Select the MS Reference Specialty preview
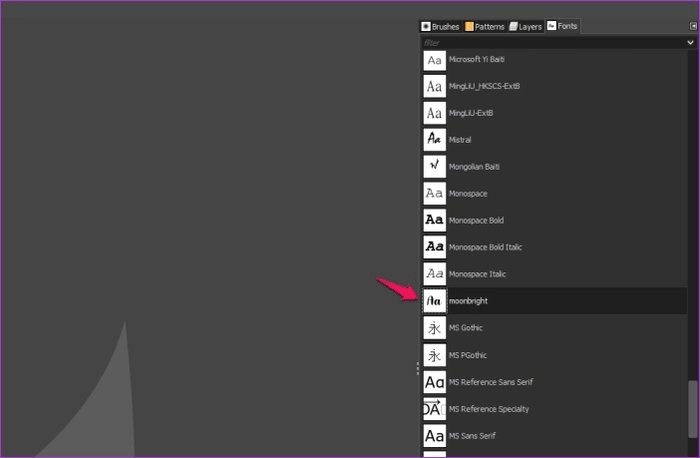 [434, 409]
